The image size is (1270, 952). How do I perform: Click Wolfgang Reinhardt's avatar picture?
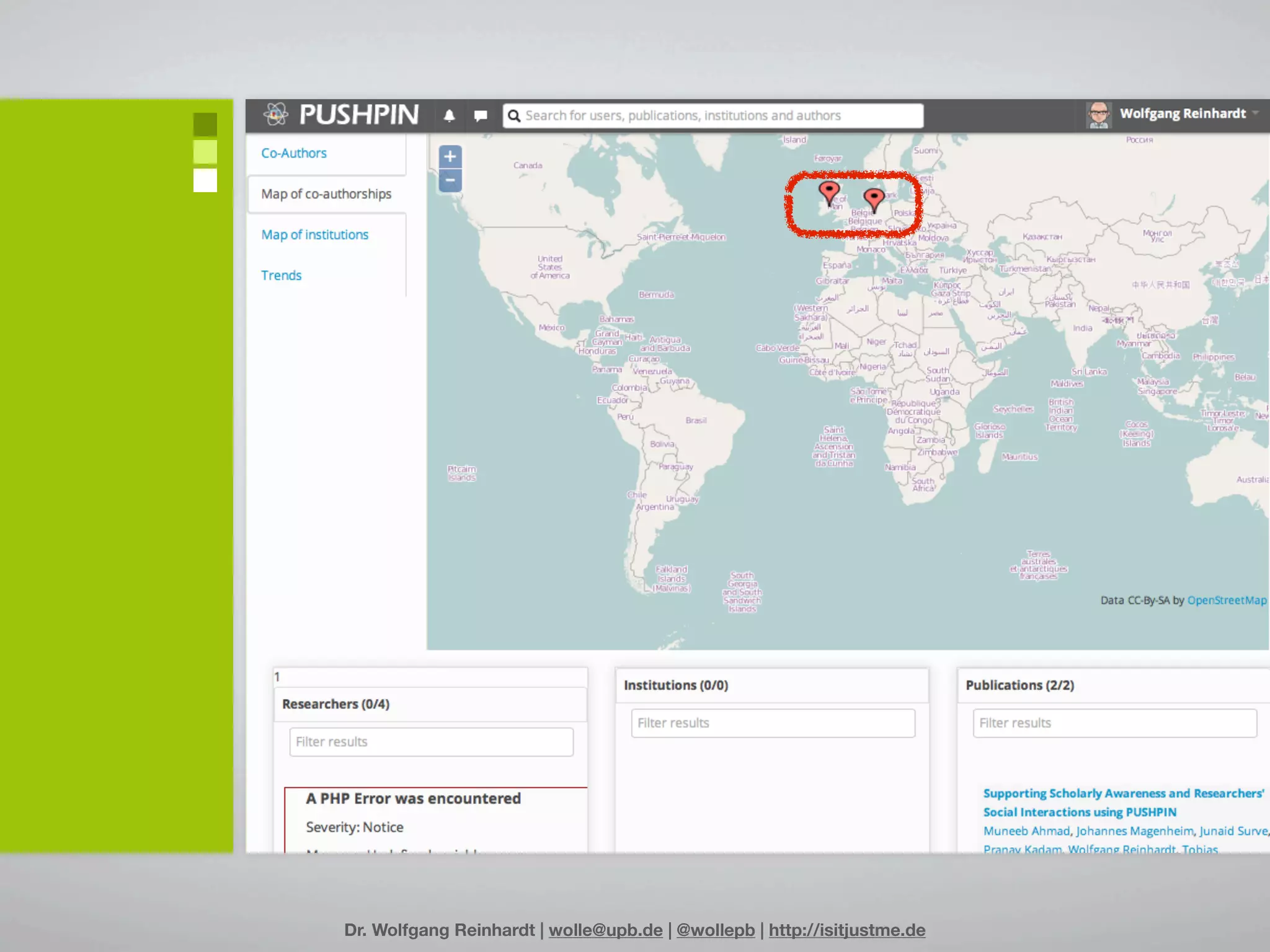point(1099,115)
